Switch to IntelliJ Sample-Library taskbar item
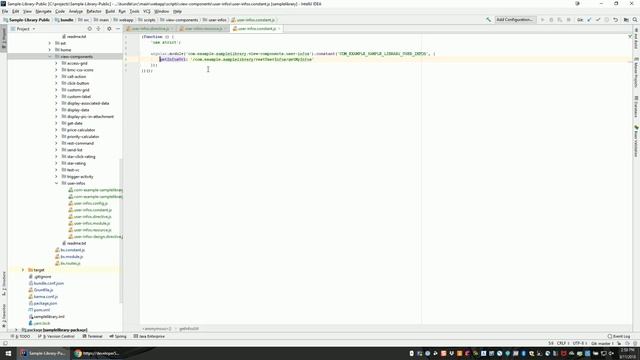Image resolution: width=640 pixels, height=360 pixels. (44, 353)
